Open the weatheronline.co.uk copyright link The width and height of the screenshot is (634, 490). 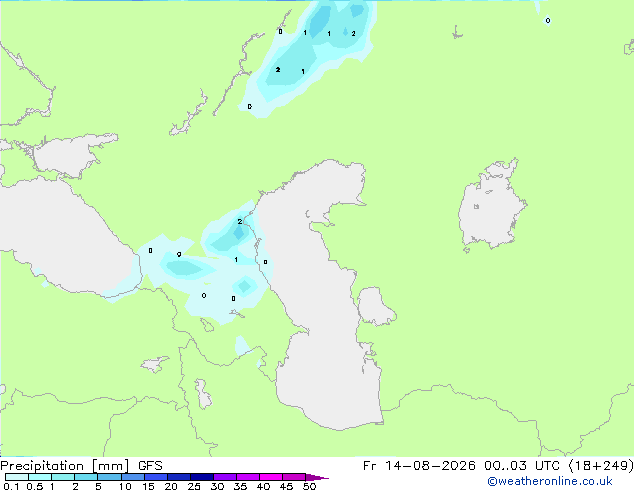pos(550,481)
